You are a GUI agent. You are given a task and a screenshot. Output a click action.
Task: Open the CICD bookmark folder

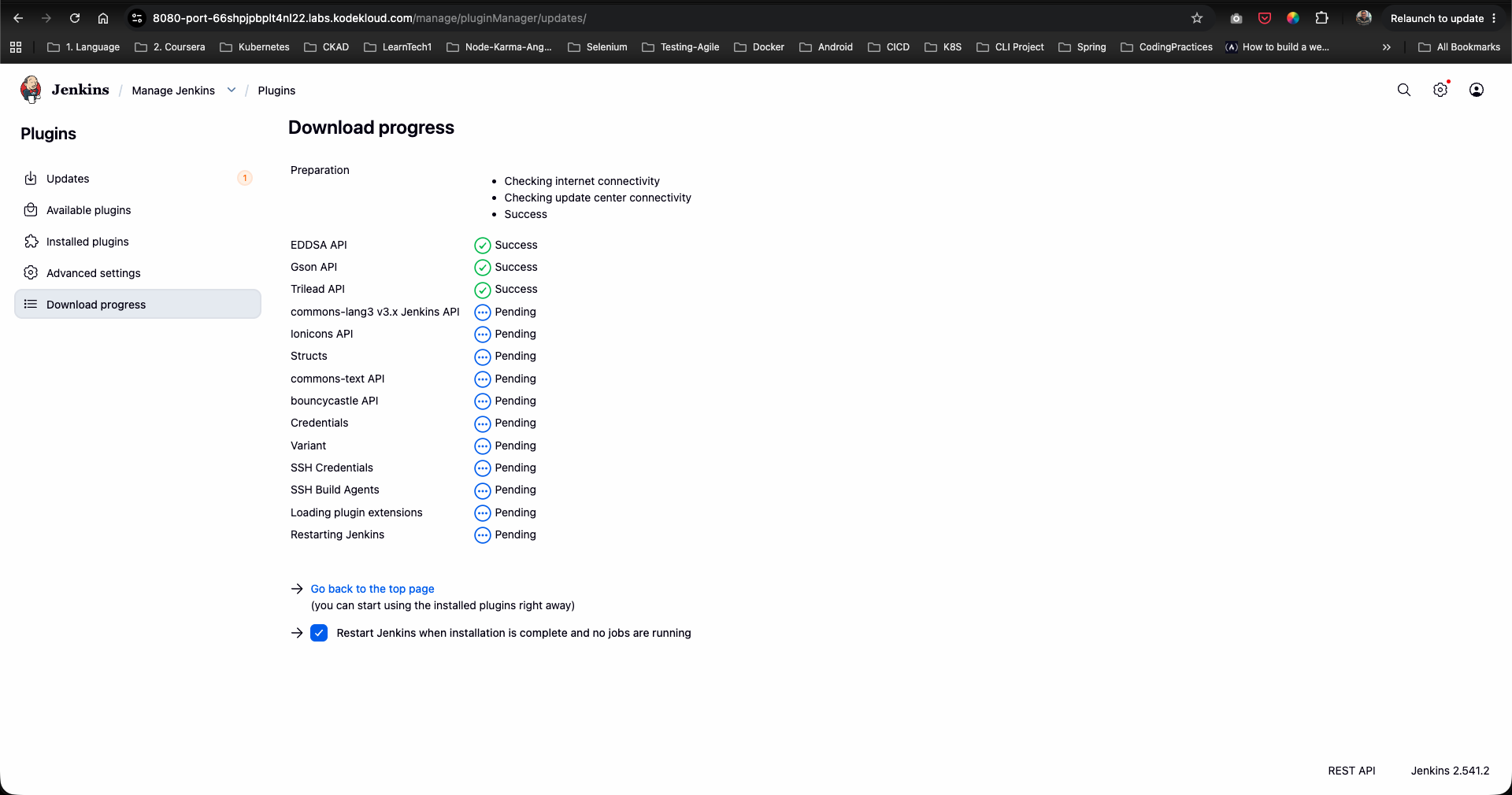click(888, 47)
